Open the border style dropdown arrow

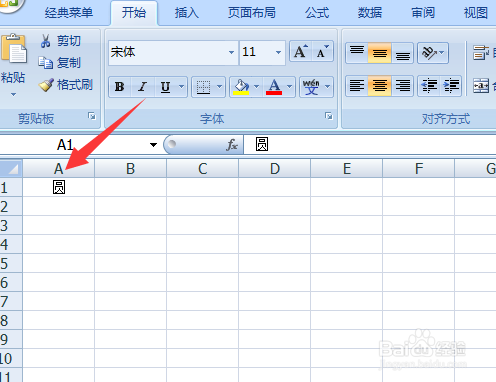220,87
